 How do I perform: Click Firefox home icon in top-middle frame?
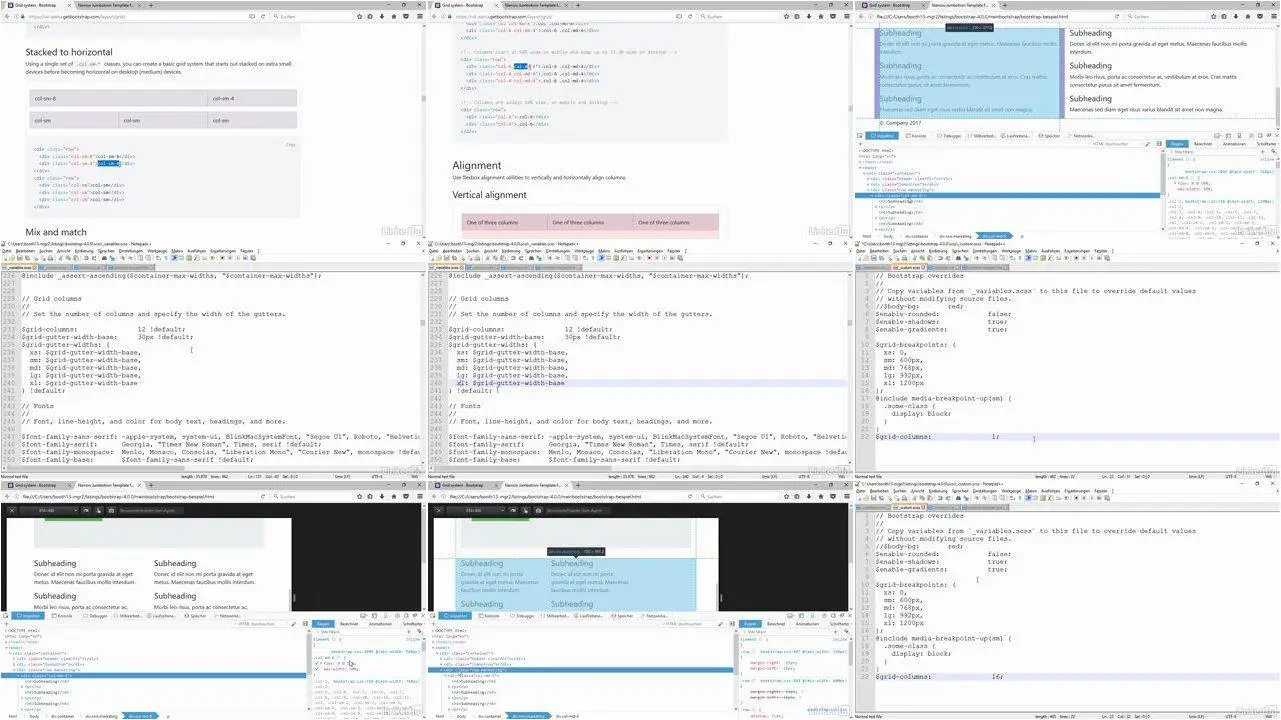[819, 16]
